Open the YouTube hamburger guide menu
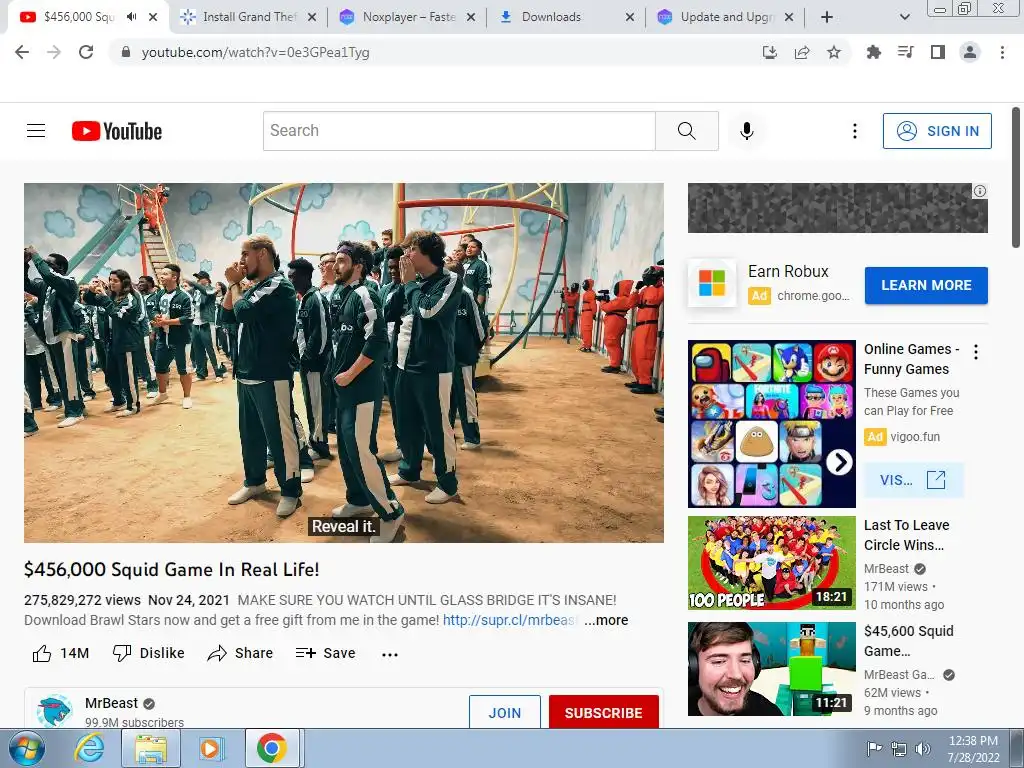 tap(36, 131)
